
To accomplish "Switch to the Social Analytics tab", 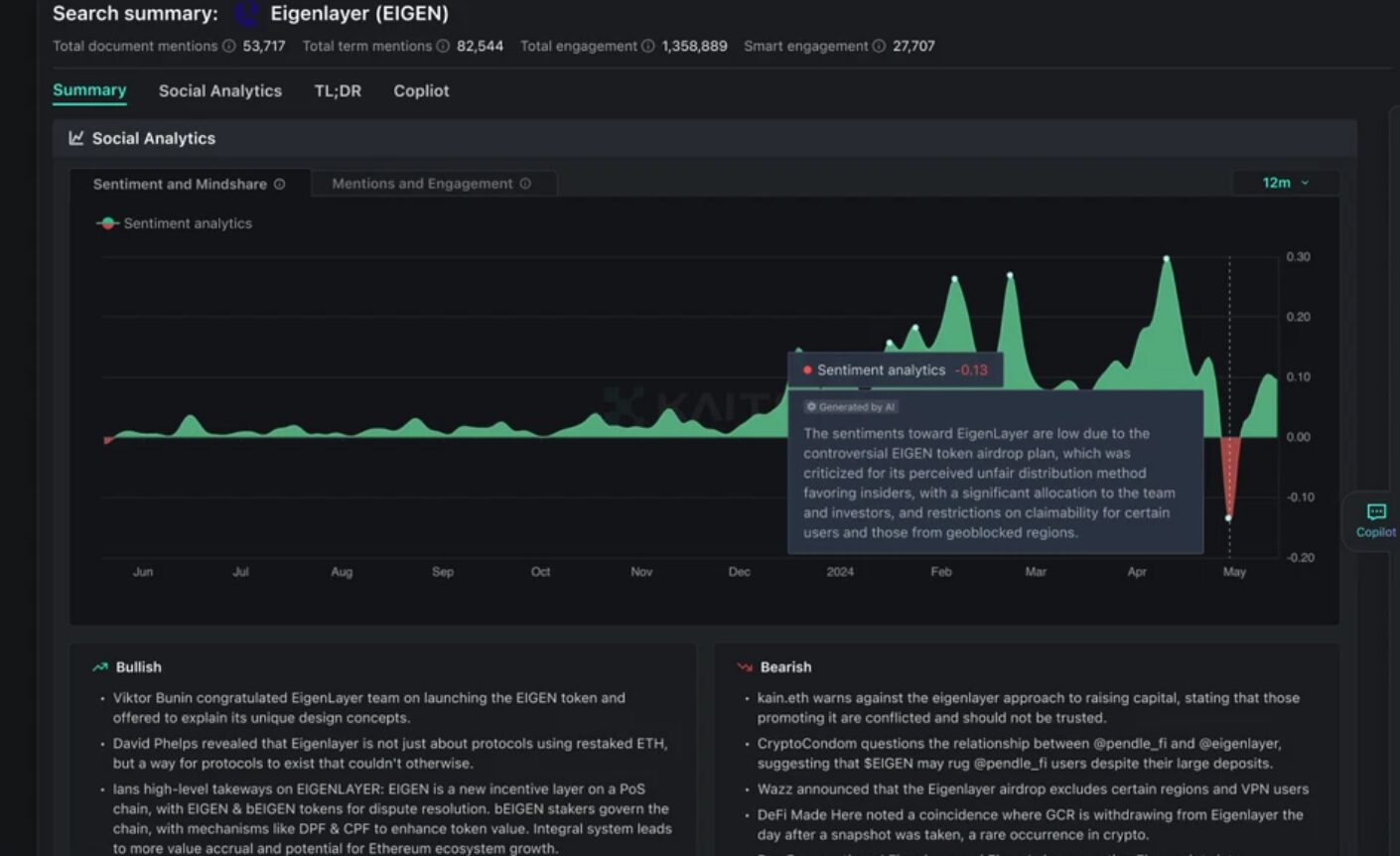I will (x=220, y=90).
